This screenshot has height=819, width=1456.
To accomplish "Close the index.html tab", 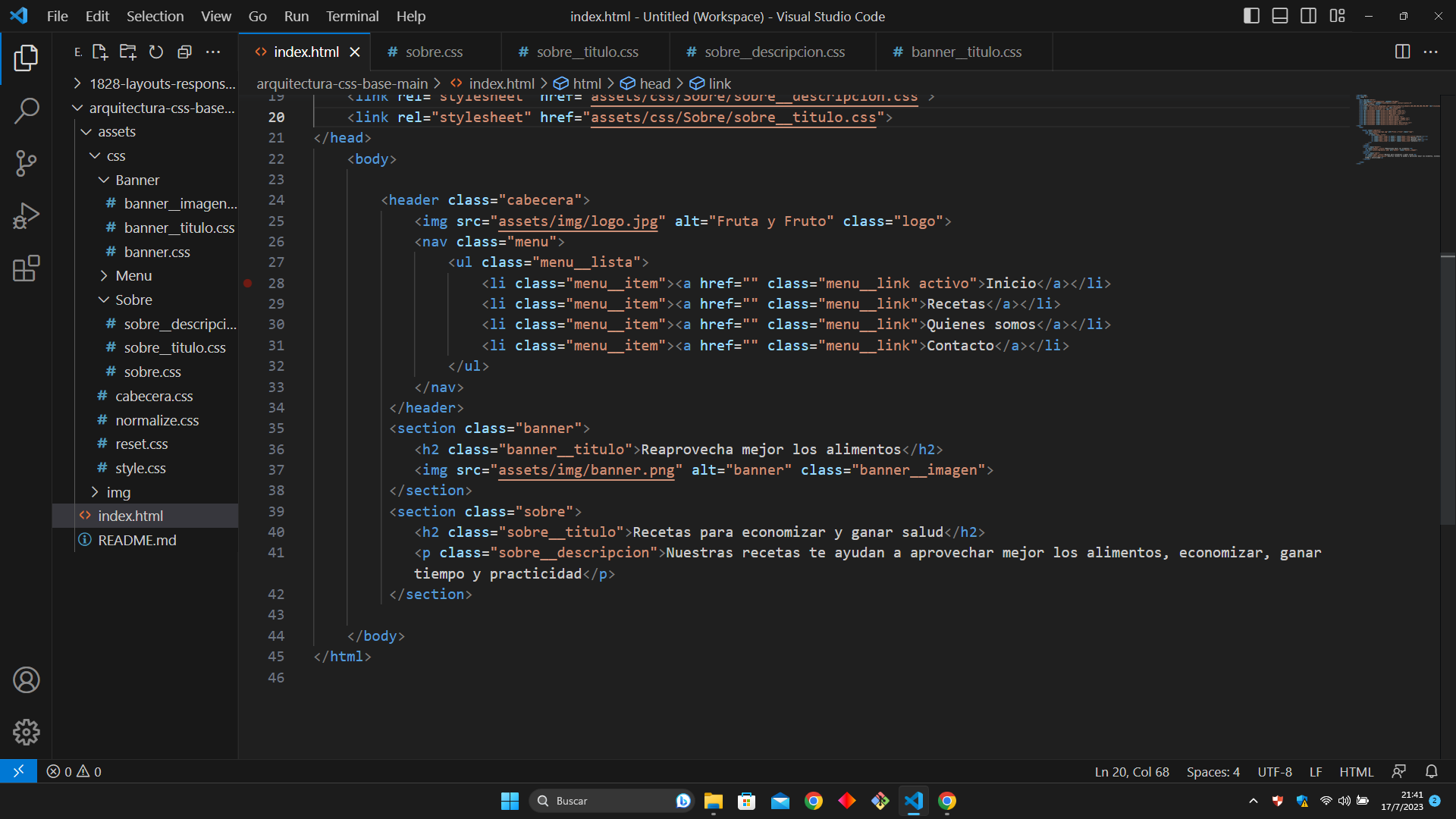I will click(354, 52).
